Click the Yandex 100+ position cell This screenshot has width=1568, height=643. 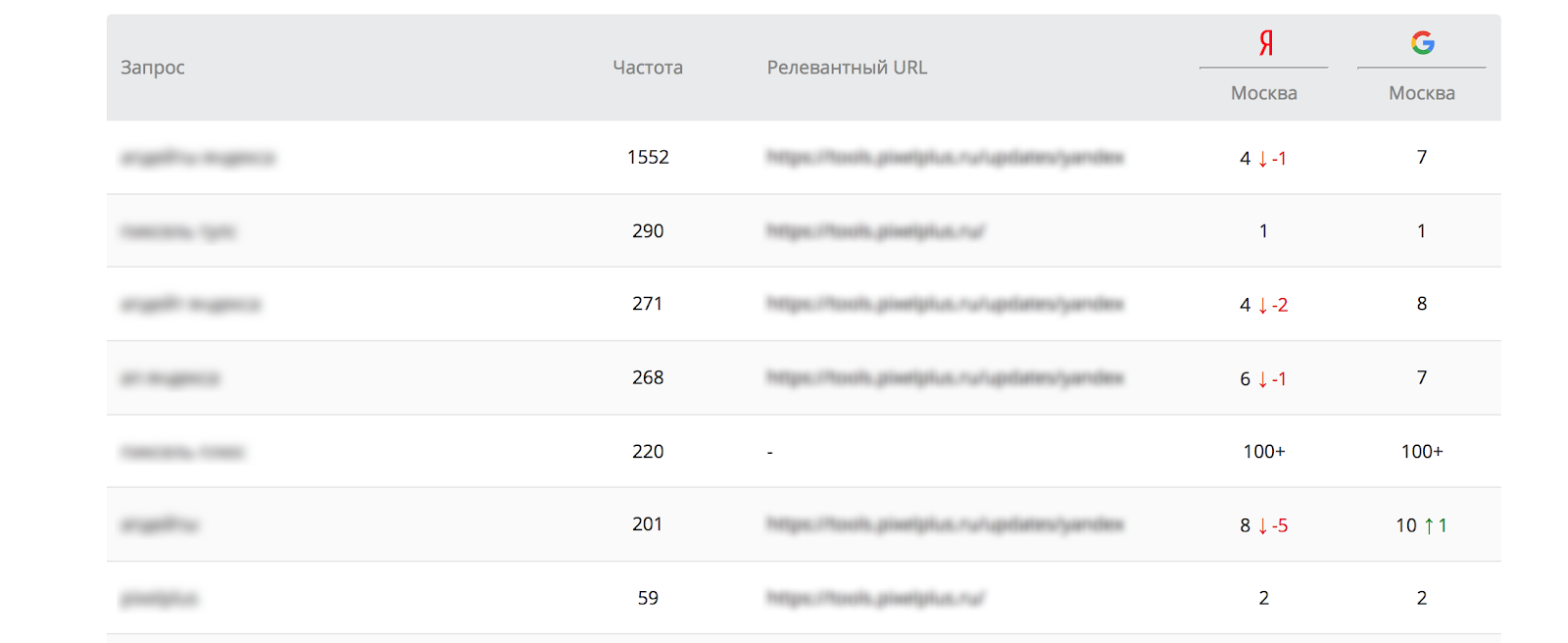(x=1264, y=452)
